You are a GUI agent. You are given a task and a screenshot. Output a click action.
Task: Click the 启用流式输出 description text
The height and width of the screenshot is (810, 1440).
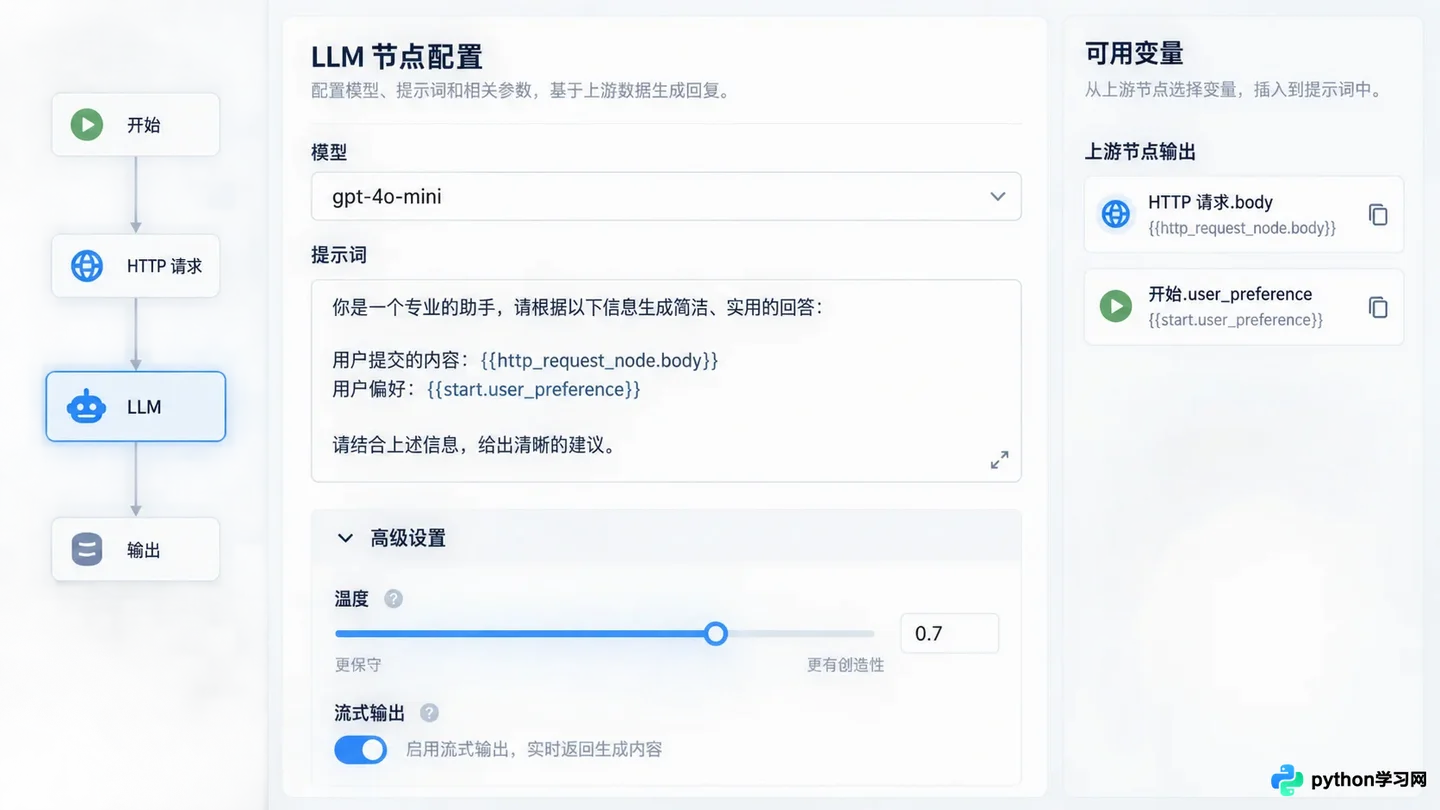(x=534, y=750)
